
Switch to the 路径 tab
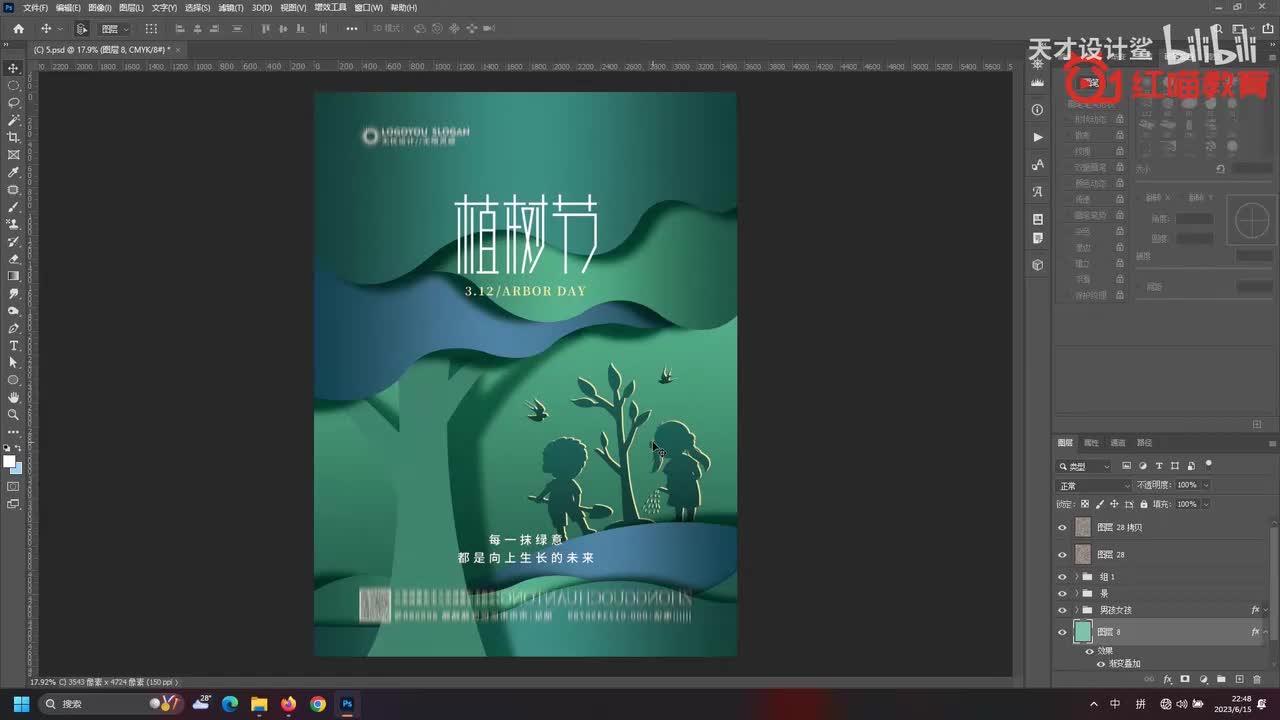coord(1145,443)
